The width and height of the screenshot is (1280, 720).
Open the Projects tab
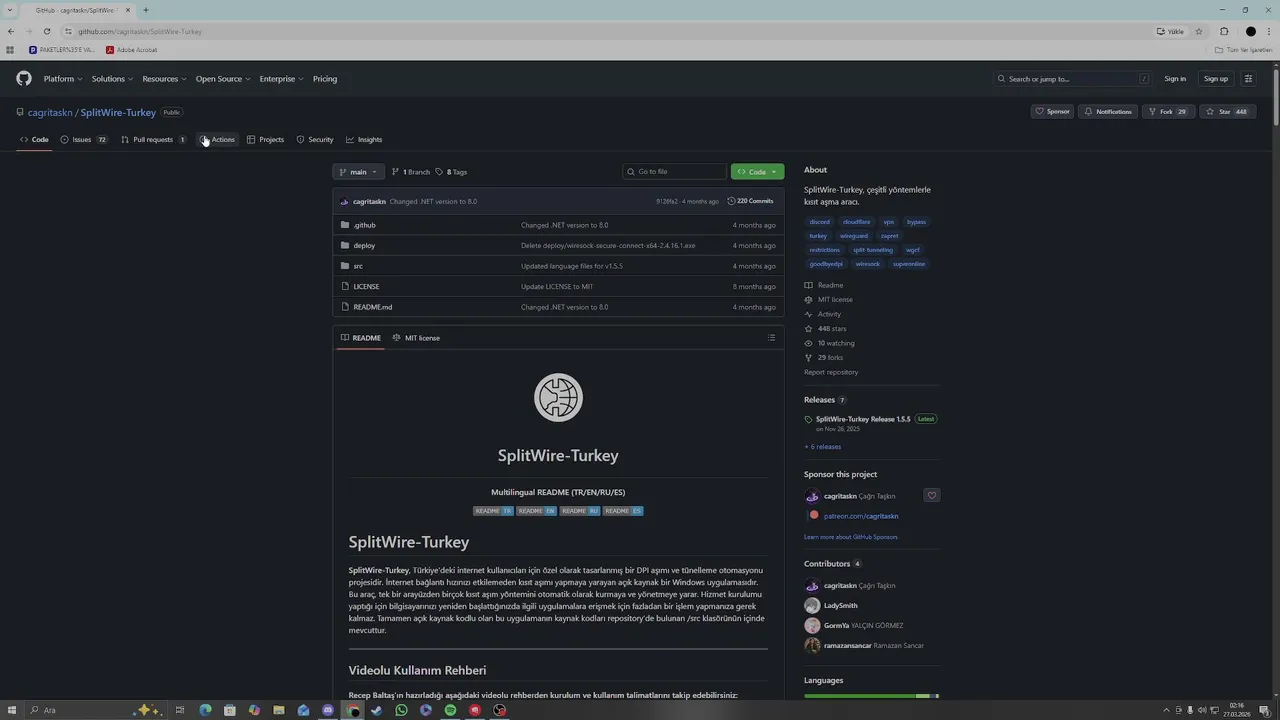click(x=266, y=140)
